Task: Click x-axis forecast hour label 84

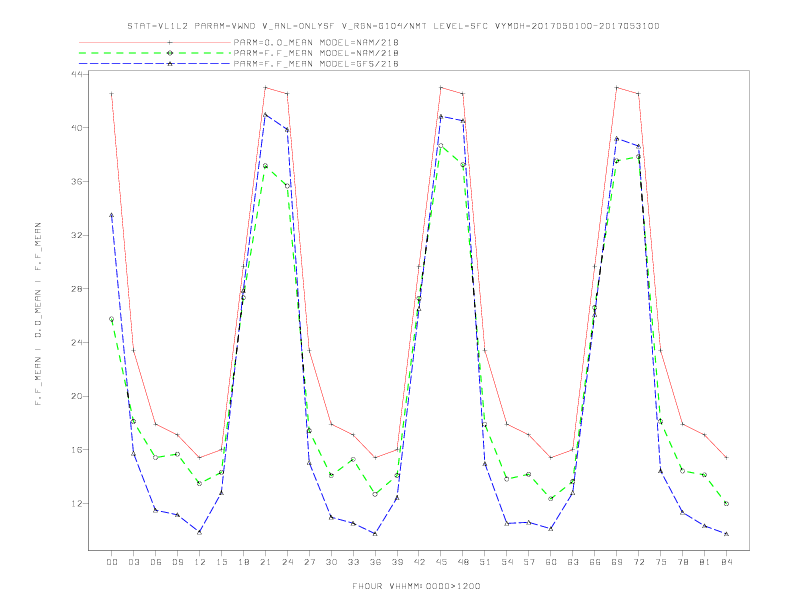Action: click(726, 562)
